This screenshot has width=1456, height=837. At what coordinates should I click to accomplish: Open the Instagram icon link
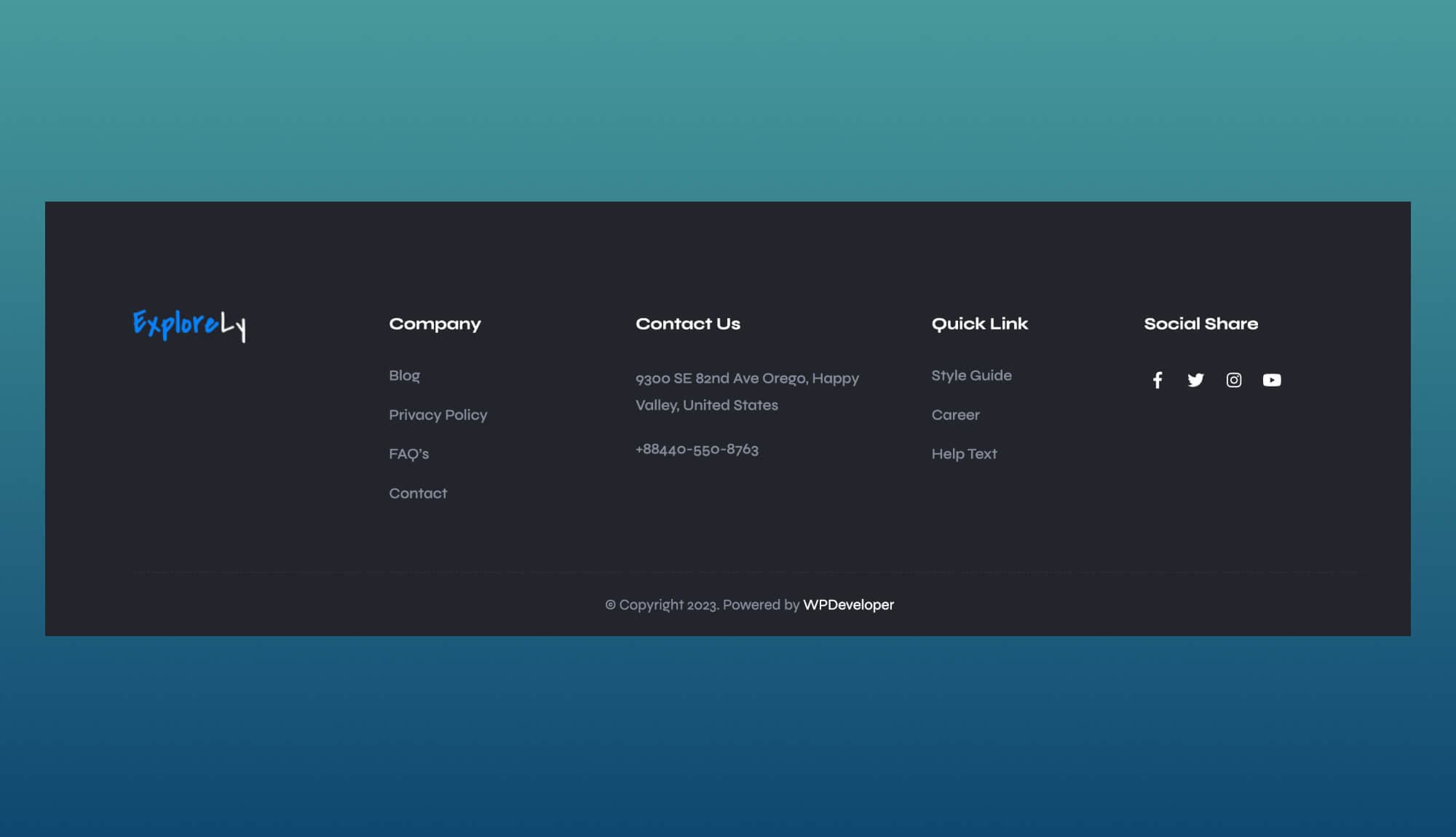[1234, 380]
